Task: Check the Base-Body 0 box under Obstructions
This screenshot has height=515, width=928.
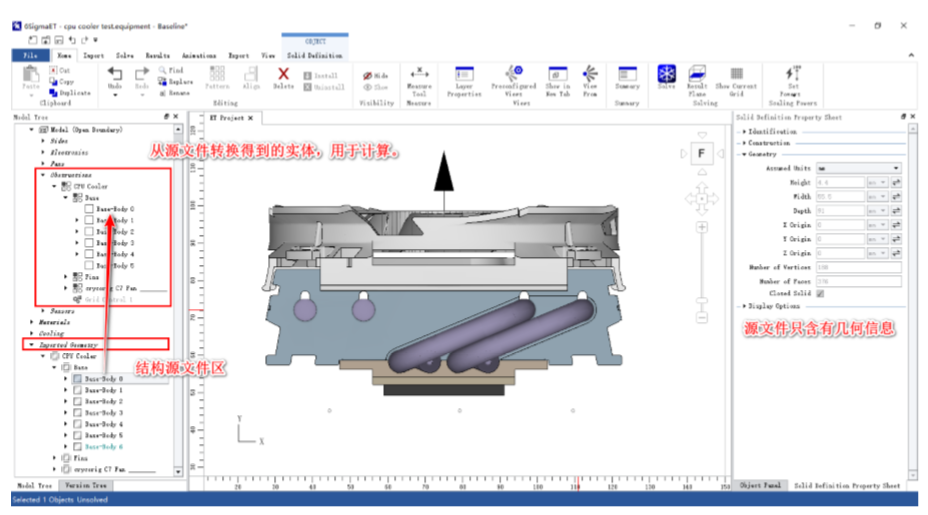Action: 89,209
